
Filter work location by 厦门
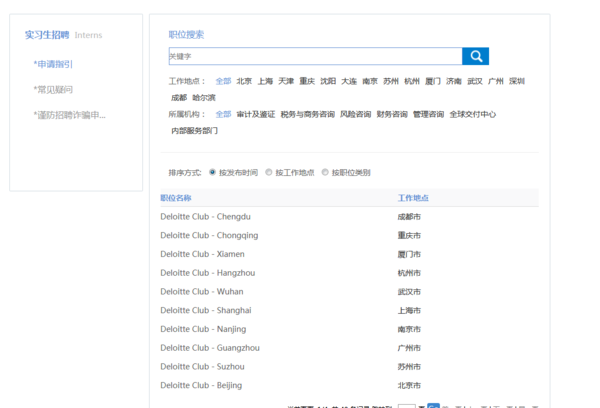[x=433, y=81]
